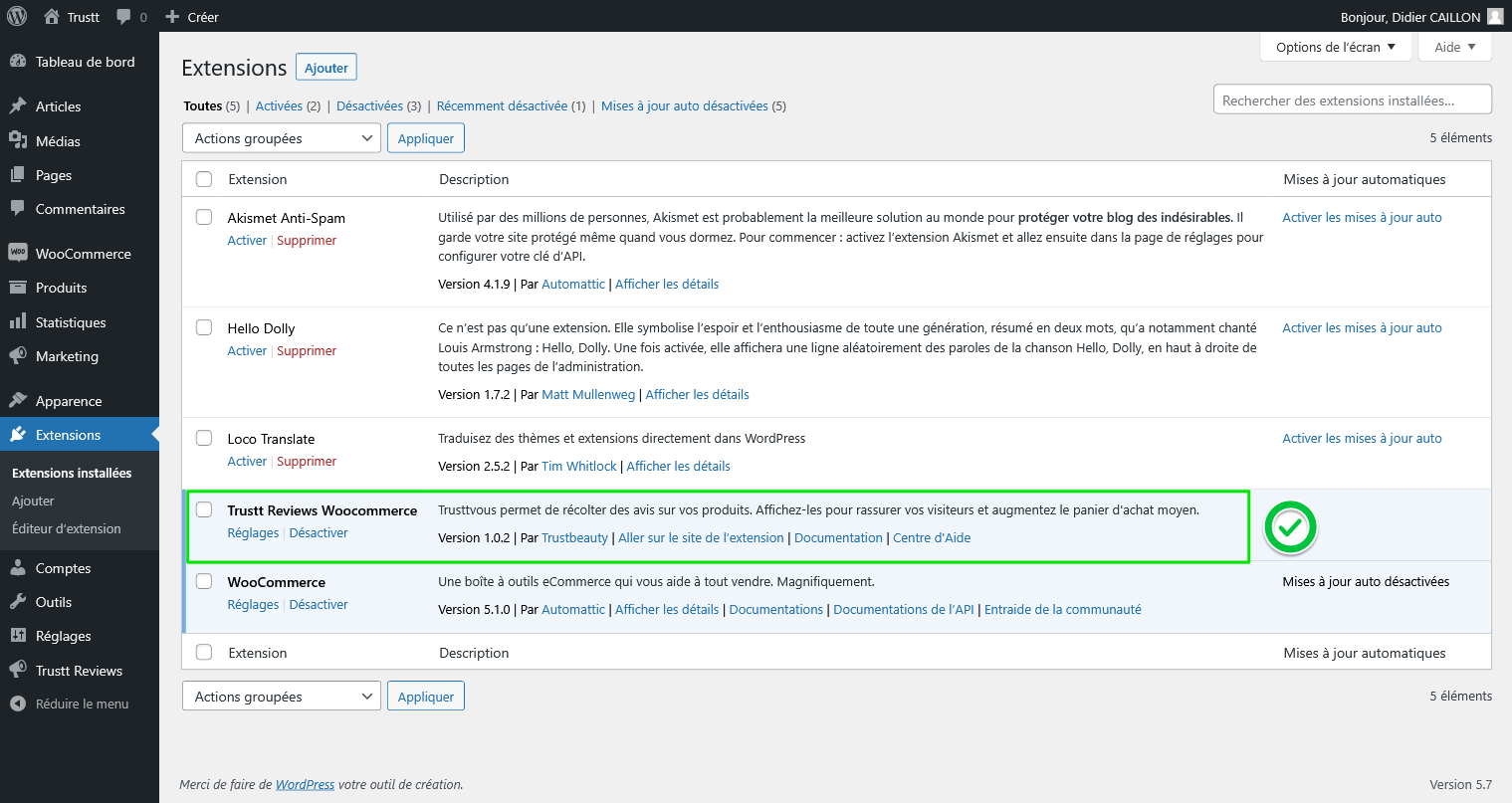Filter by Activées extensions
The height and width of the screenshot is (803, 1512).
279,105
